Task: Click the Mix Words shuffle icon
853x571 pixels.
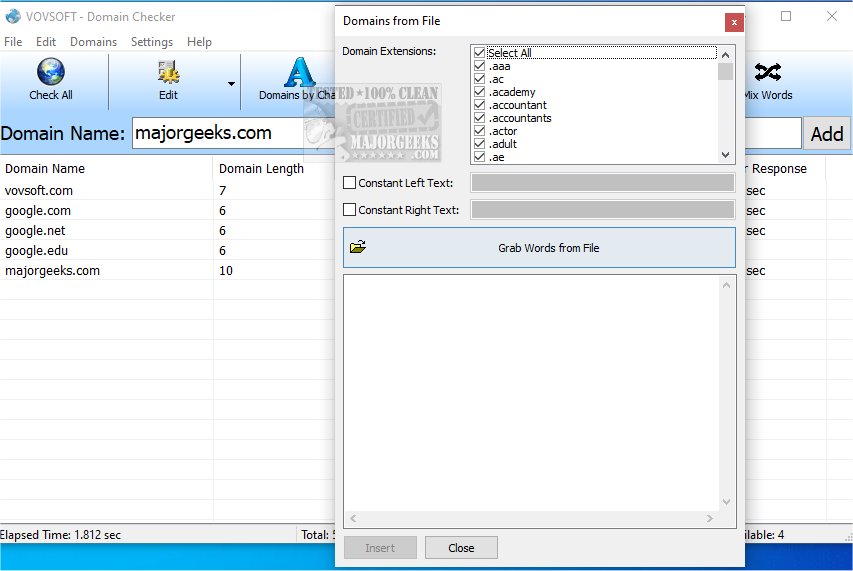Action: point(768,72)
